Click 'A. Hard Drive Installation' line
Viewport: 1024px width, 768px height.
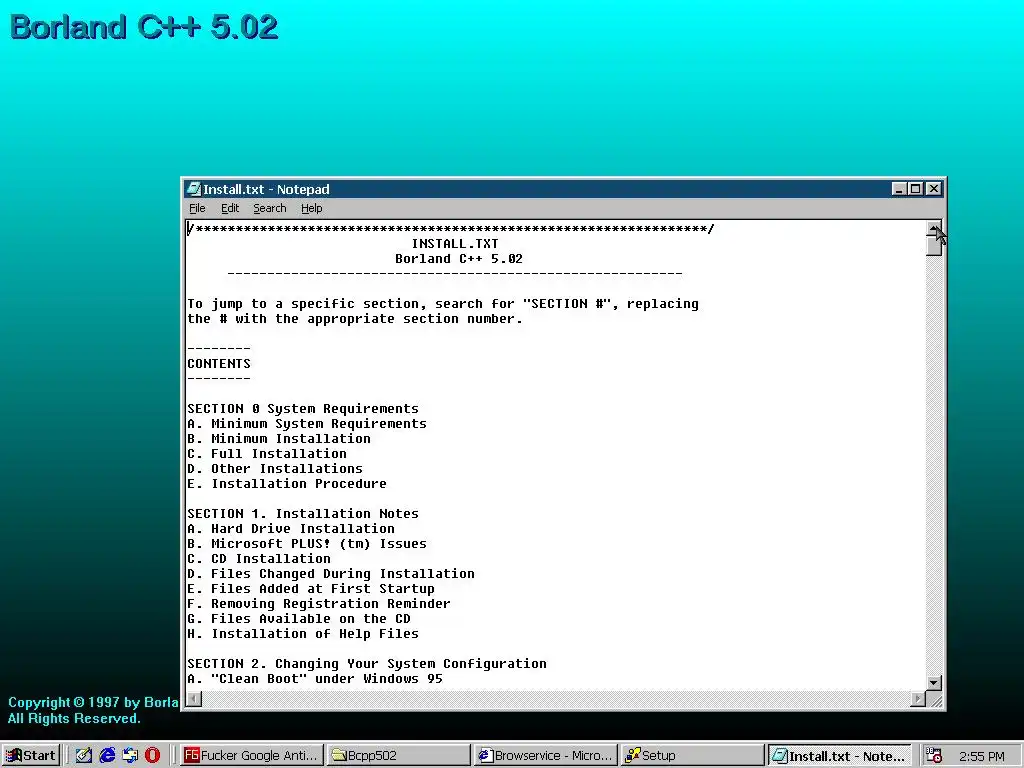(291, 529)
